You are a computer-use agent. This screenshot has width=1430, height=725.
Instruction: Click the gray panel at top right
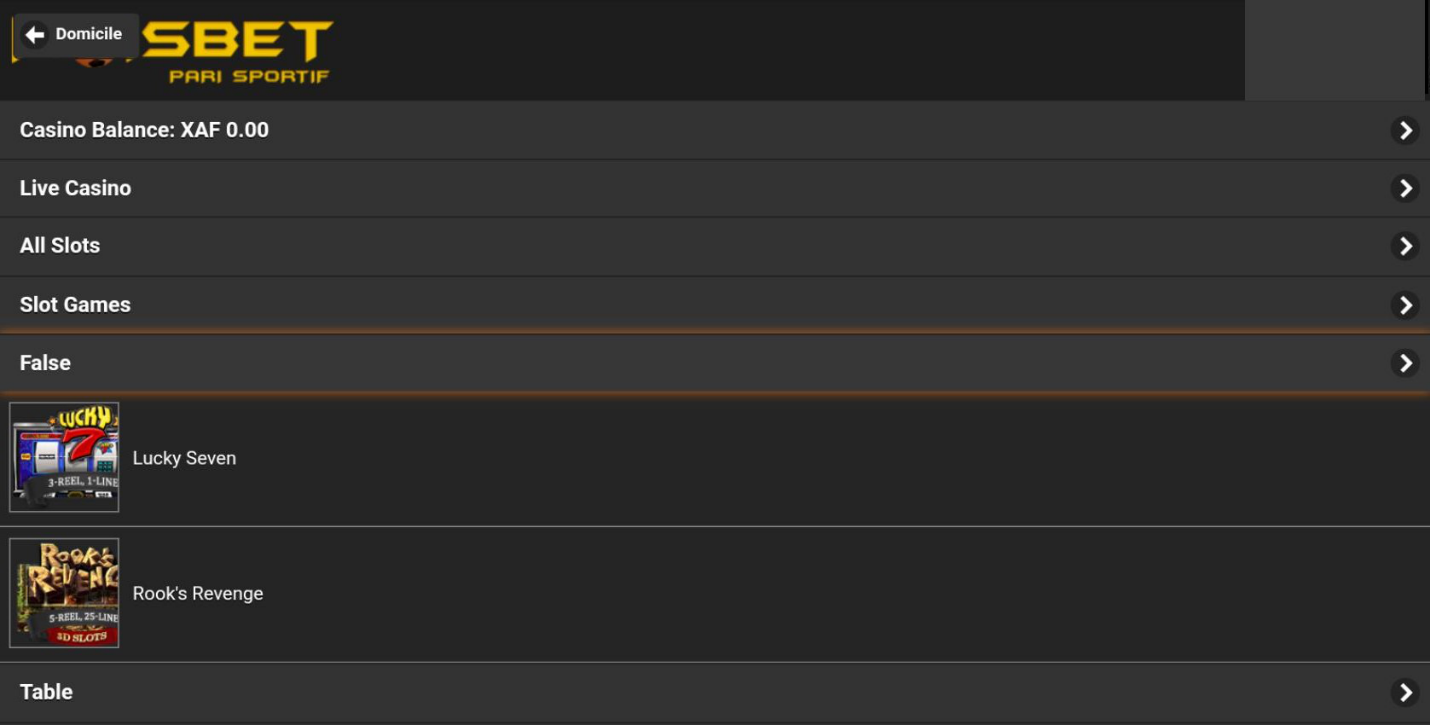(x=1334, y=50)
